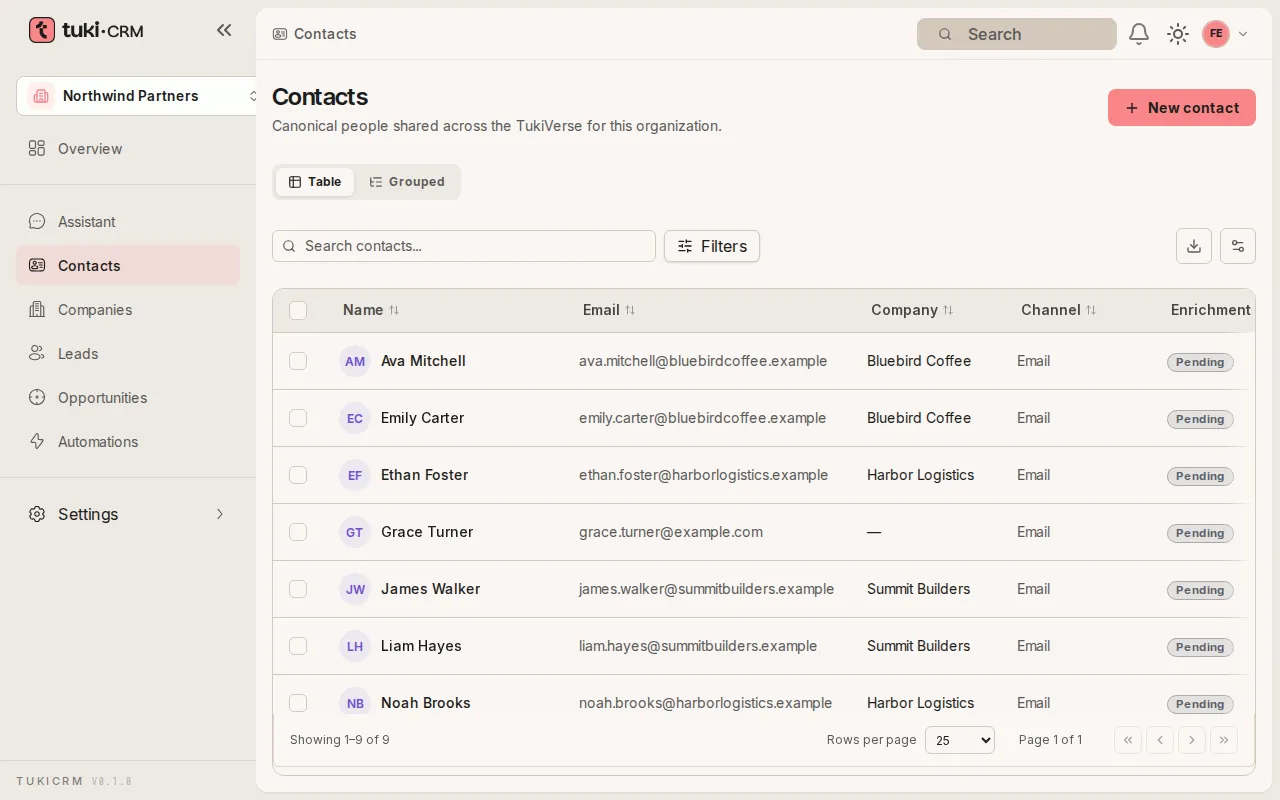Screen dimensions: 1280x800
Task: Click the Ava Mitchell name link
Action: tap(423, 361)
